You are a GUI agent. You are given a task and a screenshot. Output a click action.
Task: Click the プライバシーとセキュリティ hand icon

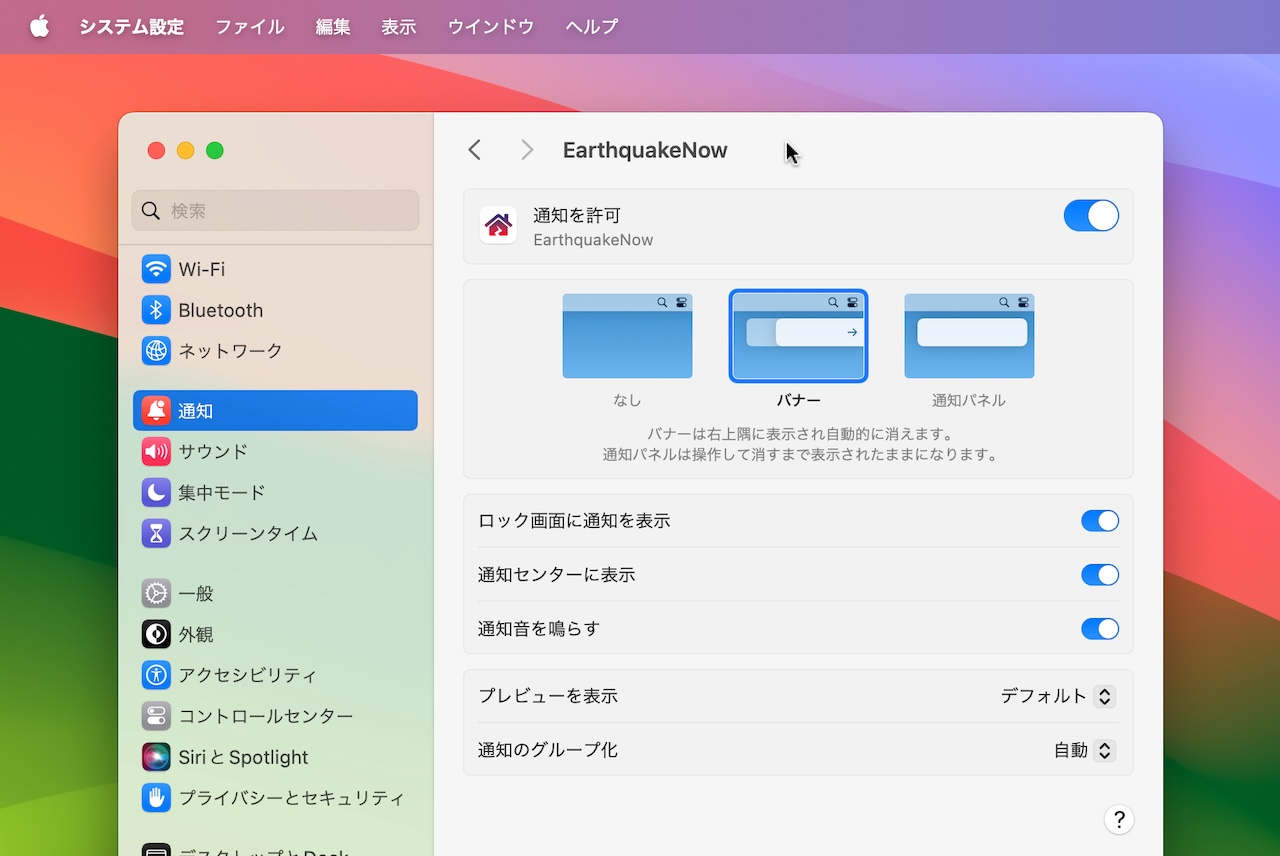(156, 798)
